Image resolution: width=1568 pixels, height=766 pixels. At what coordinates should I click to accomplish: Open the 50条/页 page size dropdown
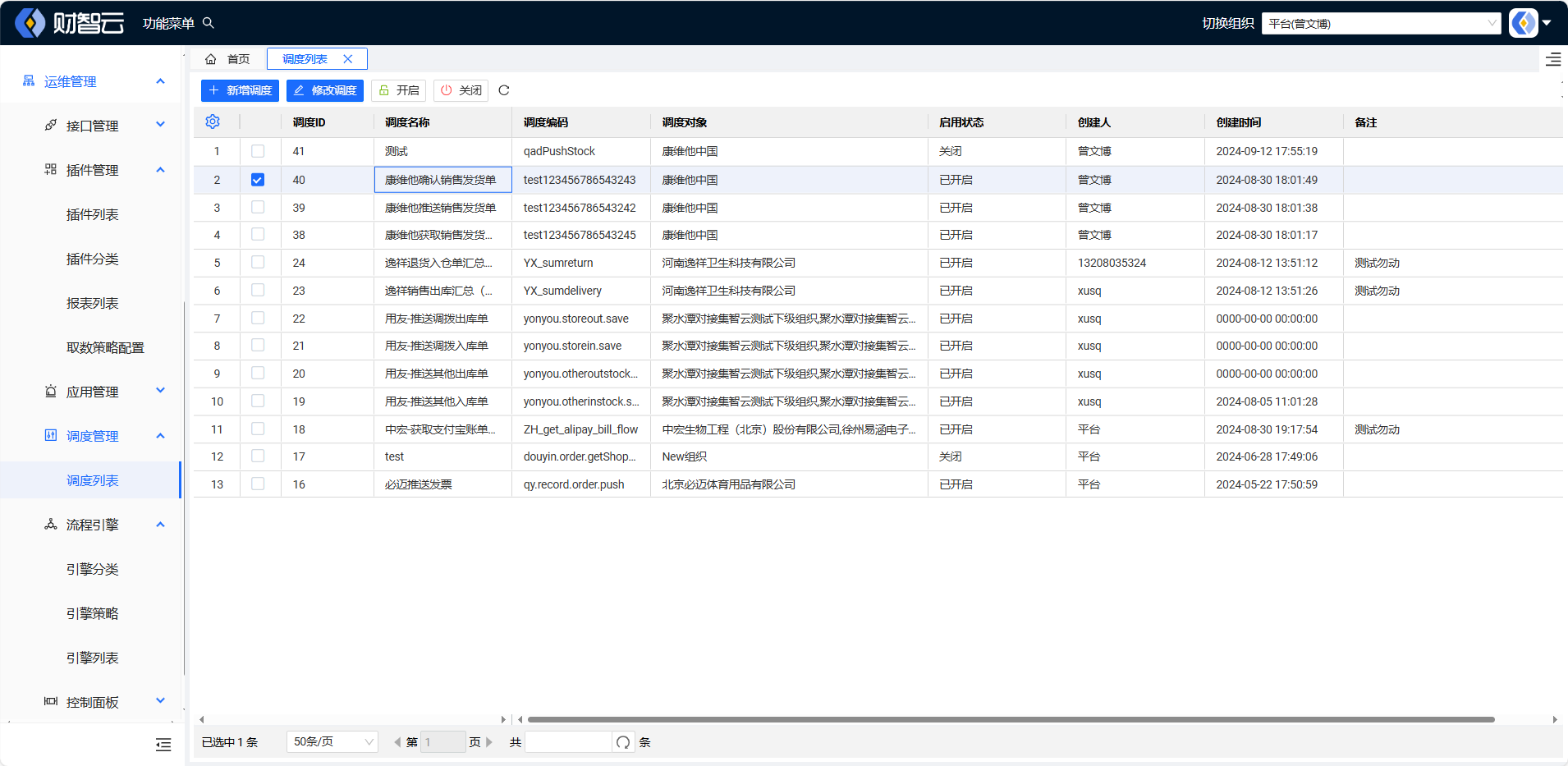click(332, 742)
